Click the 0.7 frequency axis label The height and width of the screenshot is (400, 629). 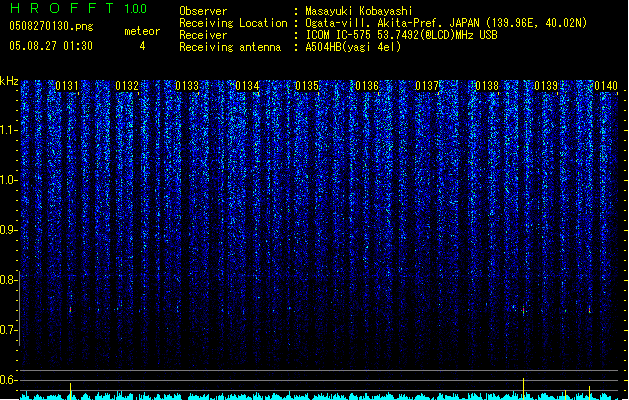point(8,330)
